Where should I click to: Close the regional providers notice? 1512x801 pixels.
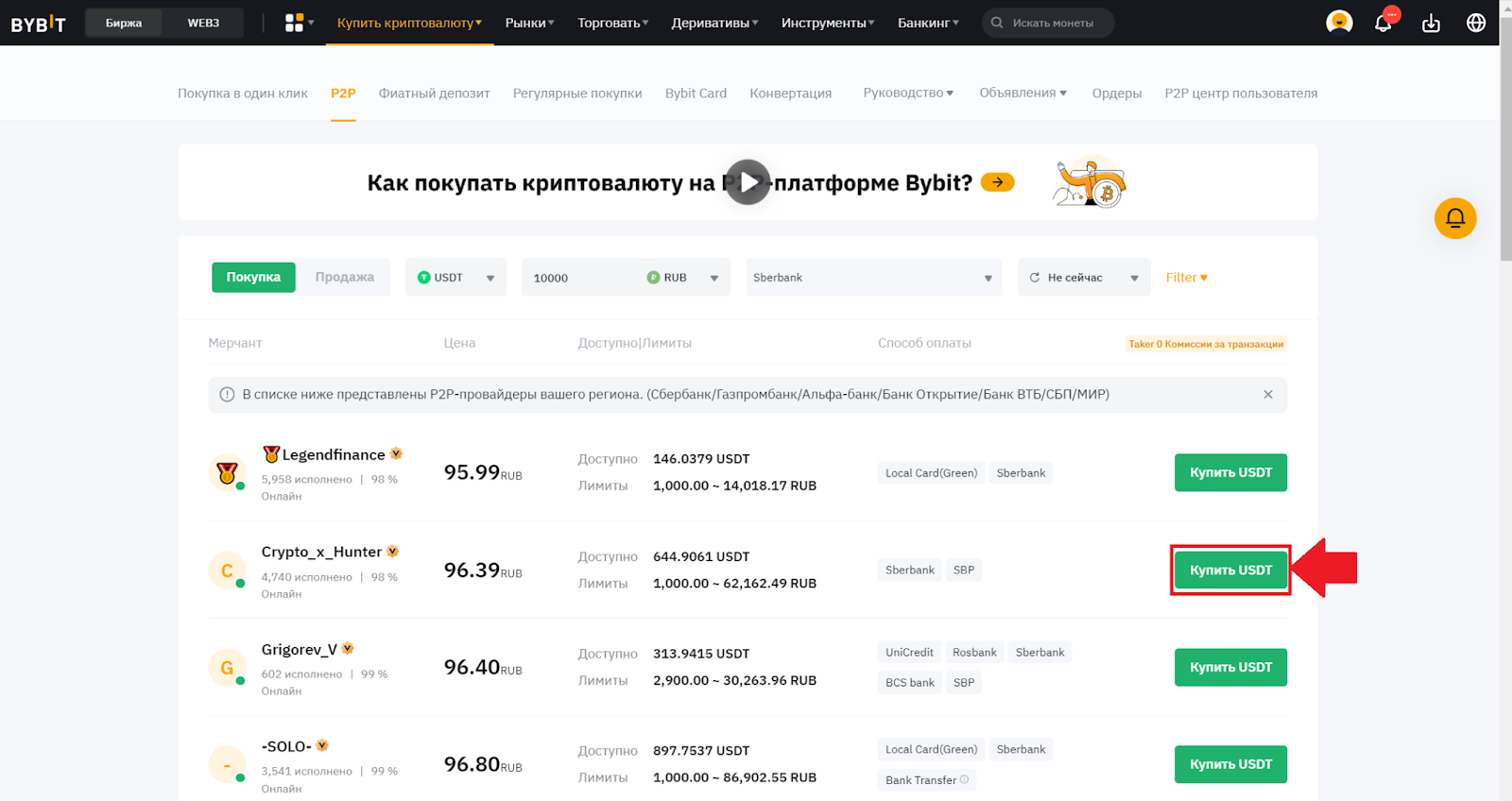click(1268, 395)
